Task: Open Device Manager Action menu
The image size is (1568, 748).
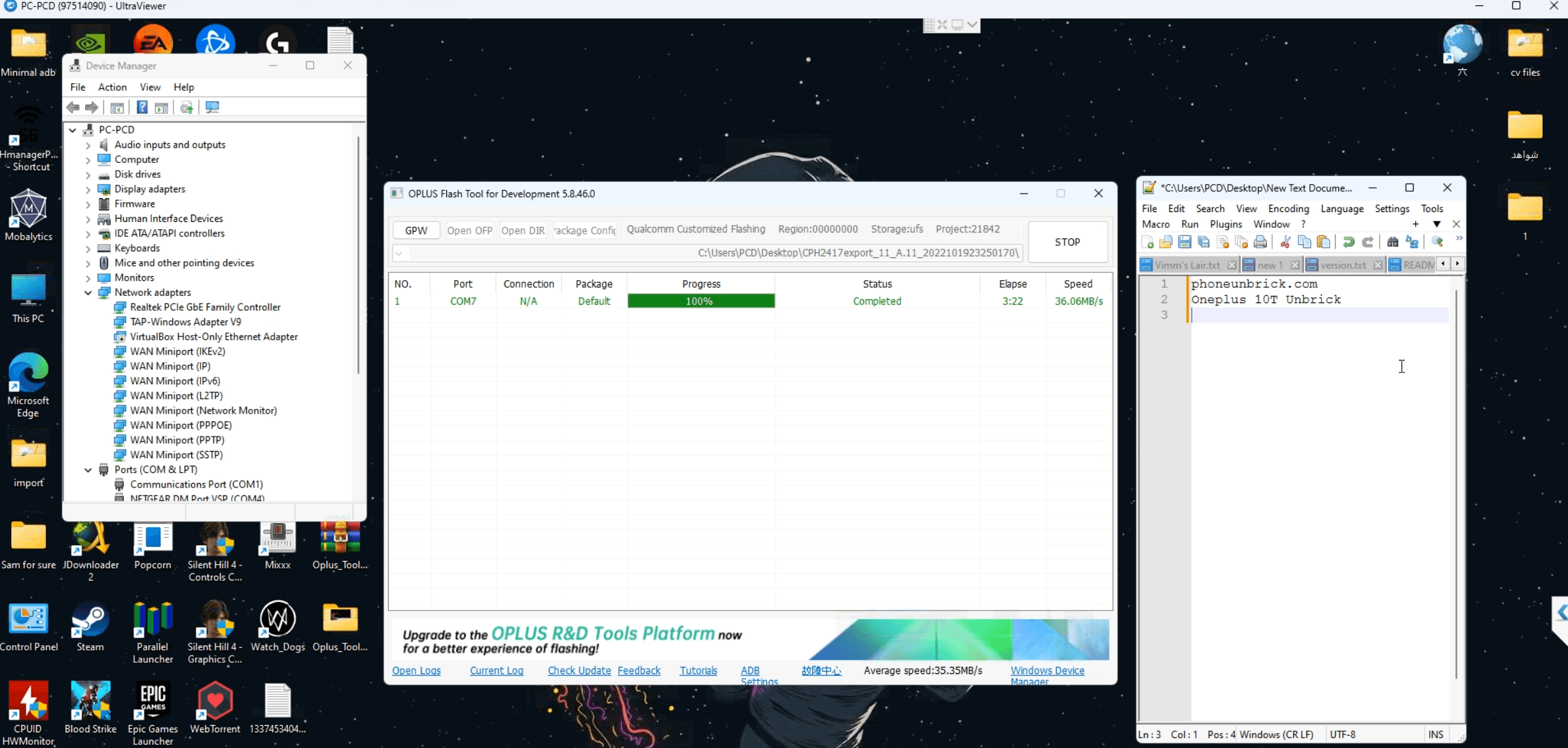Action: click(112, 87)
